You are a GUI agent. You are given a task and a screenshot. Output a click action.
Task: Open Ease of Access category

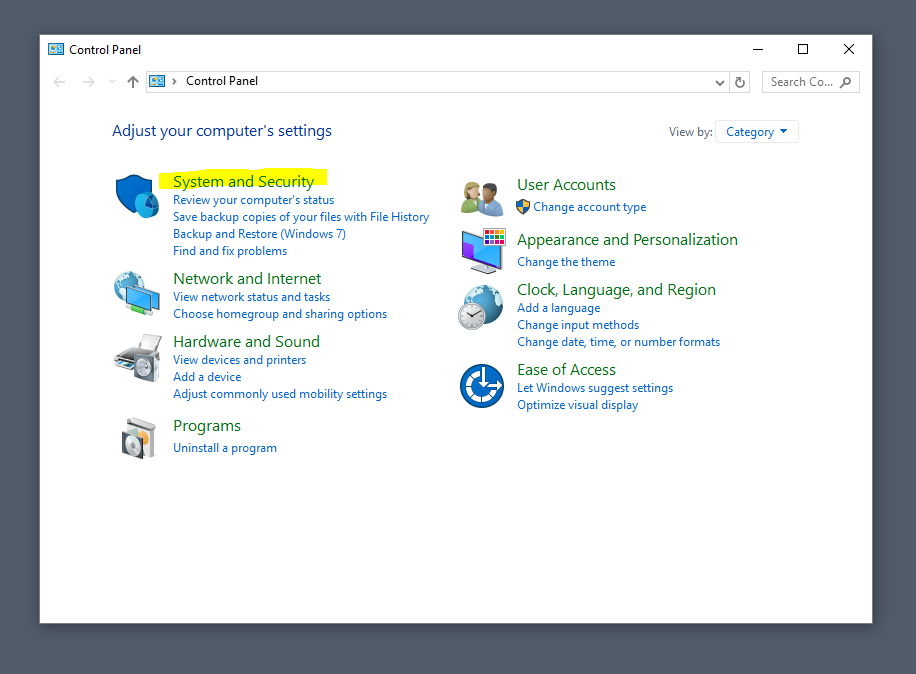[566, 370]
